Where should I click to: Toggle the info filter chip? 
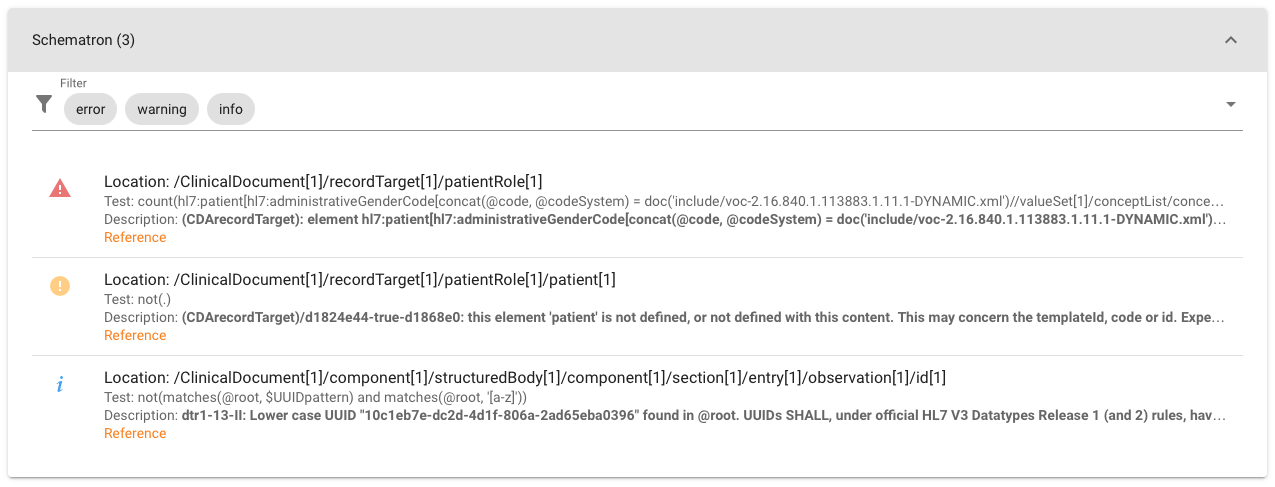[231, 109]
